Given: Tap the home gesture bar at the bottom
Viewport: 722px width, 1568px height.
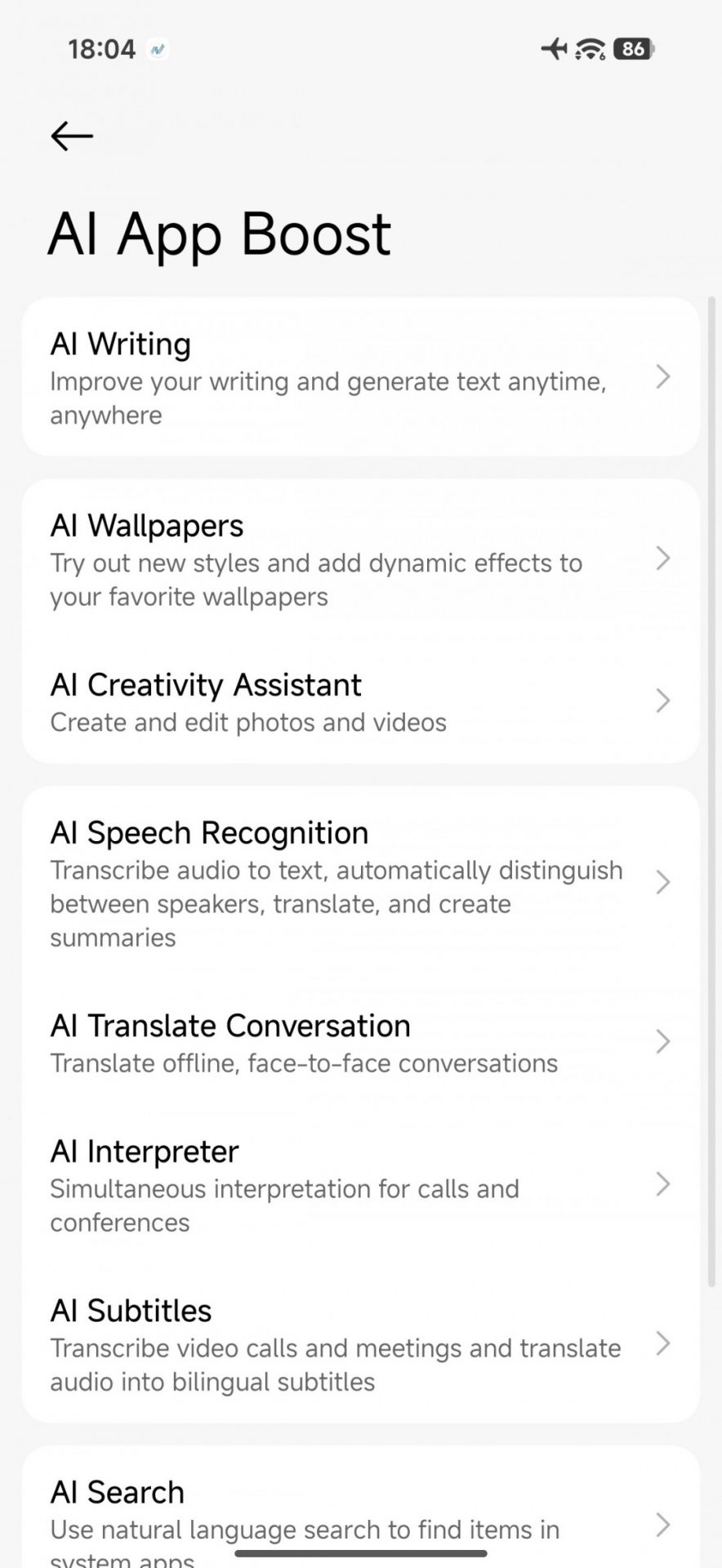Looking at the screenshot, I should [361, 1552].
